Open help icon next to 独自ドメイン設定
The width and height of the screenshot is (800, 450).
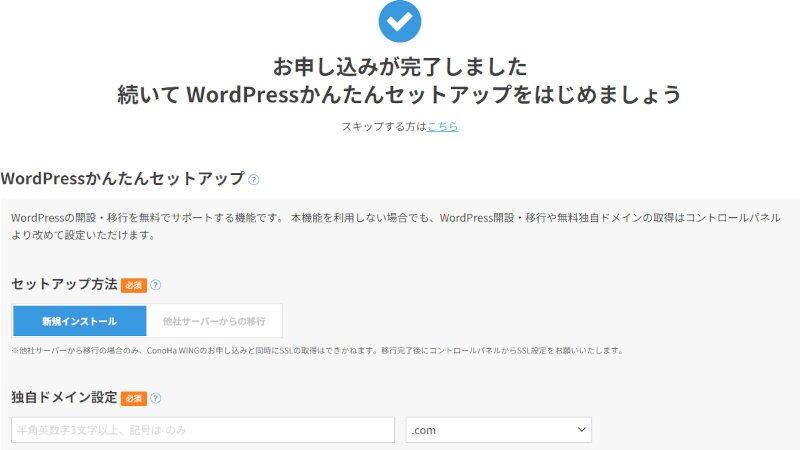(x=155, y=398)
